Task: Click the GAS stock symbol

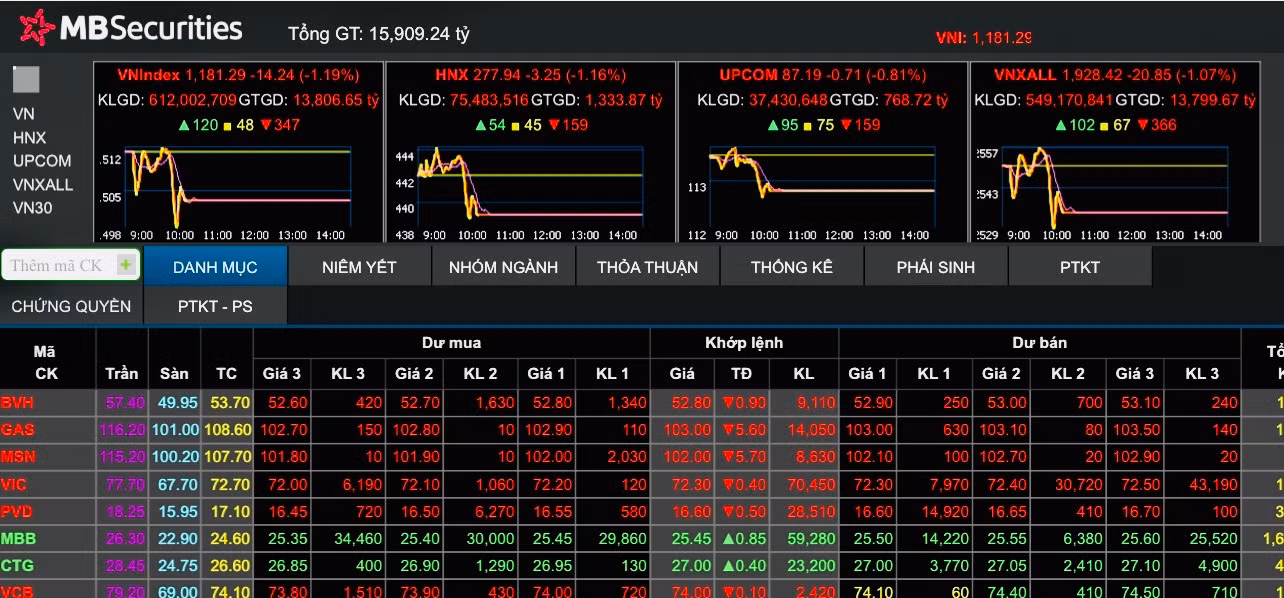Action: [18, 430]
